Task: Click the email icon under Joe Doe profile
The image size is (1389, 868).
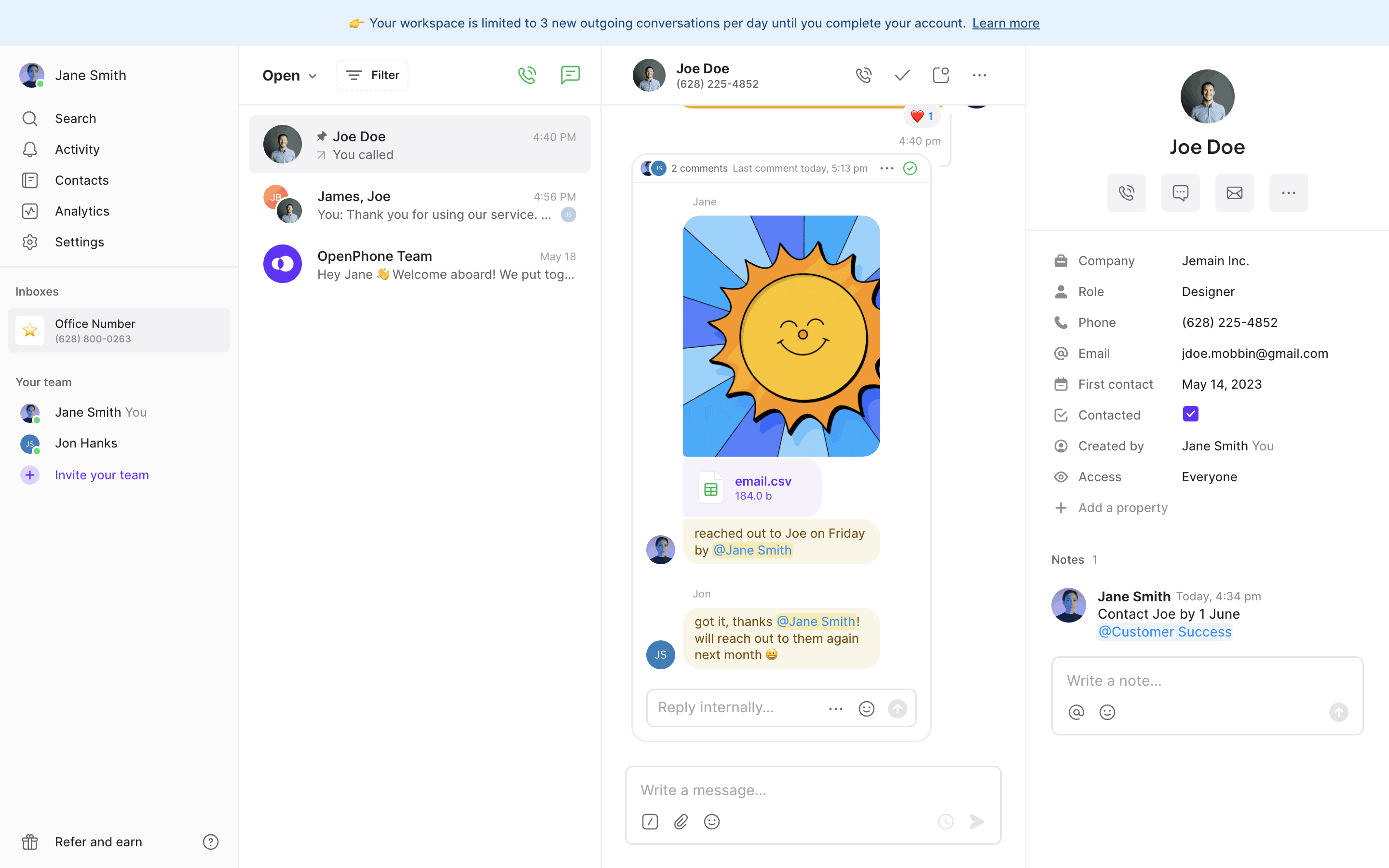Action: click(x=1234, y=193)
